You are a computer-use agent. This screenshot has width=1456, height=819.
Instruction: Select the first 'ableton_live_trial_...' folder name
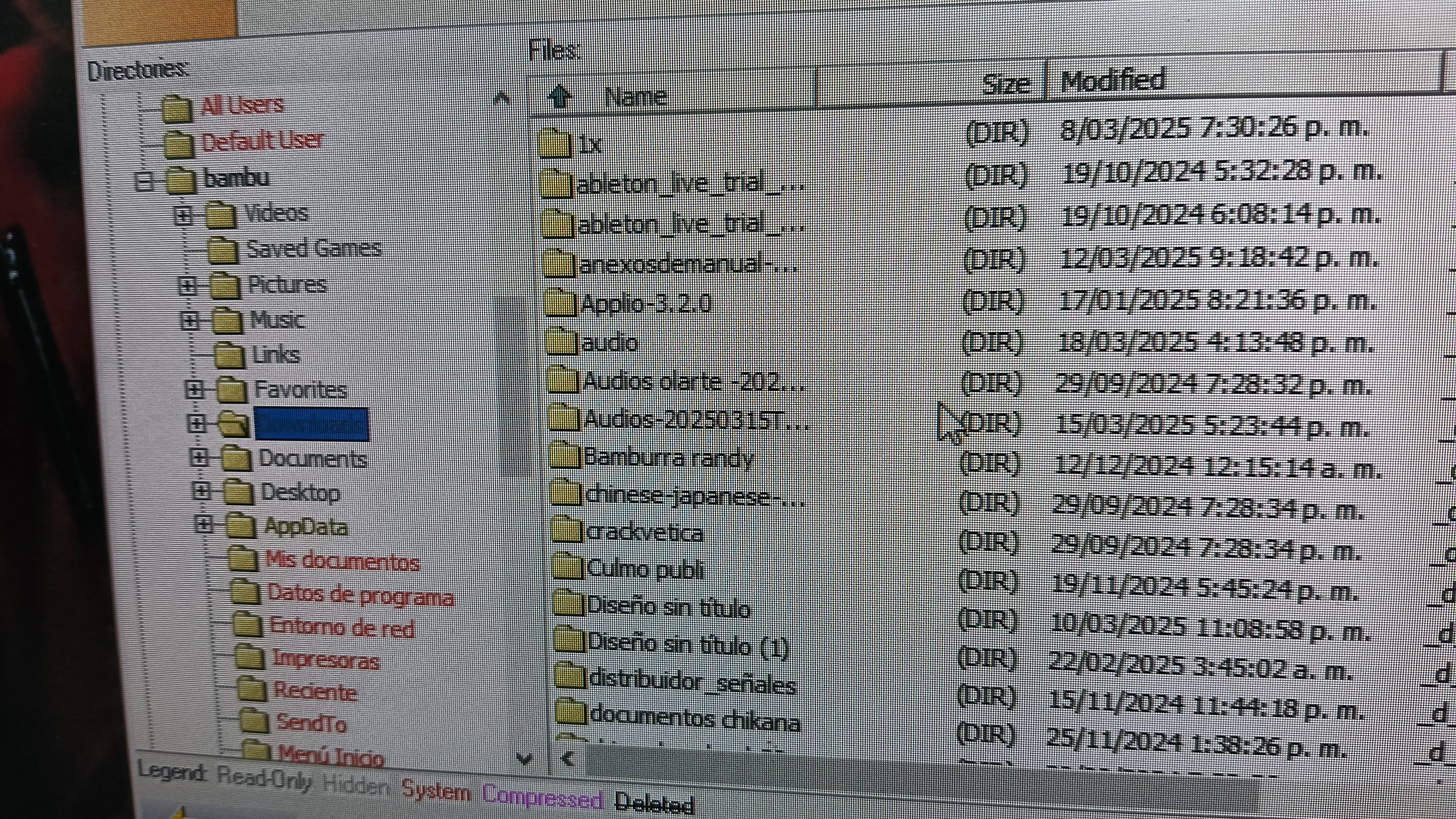[x=690, y=184]
